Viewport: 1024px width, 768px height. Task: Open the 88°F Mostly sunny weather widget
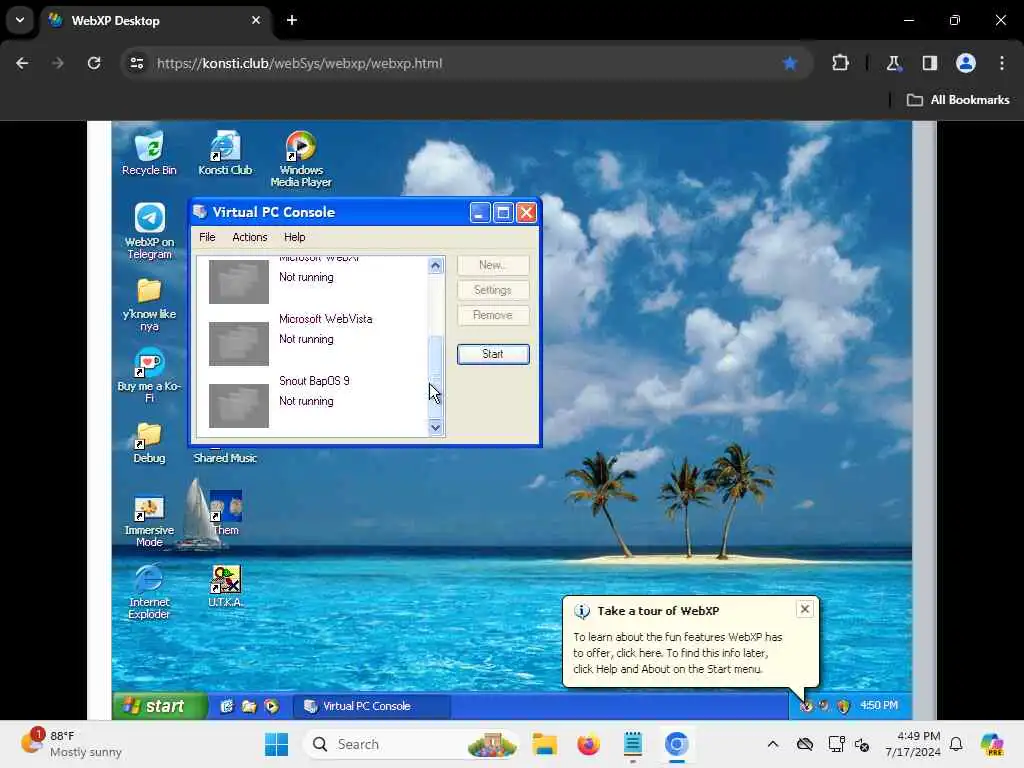coord(72,744)
